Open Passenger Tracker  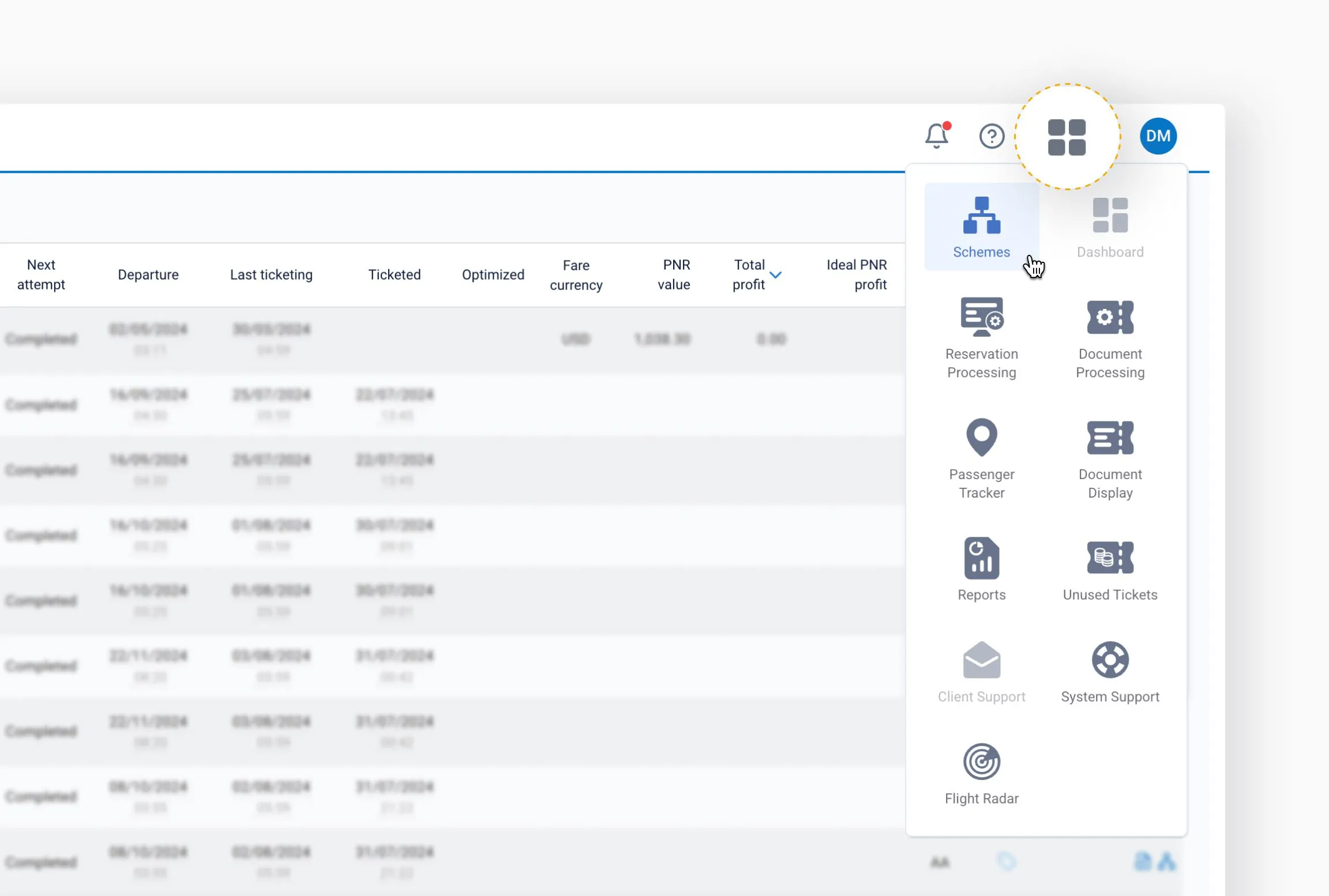(981, 458)
